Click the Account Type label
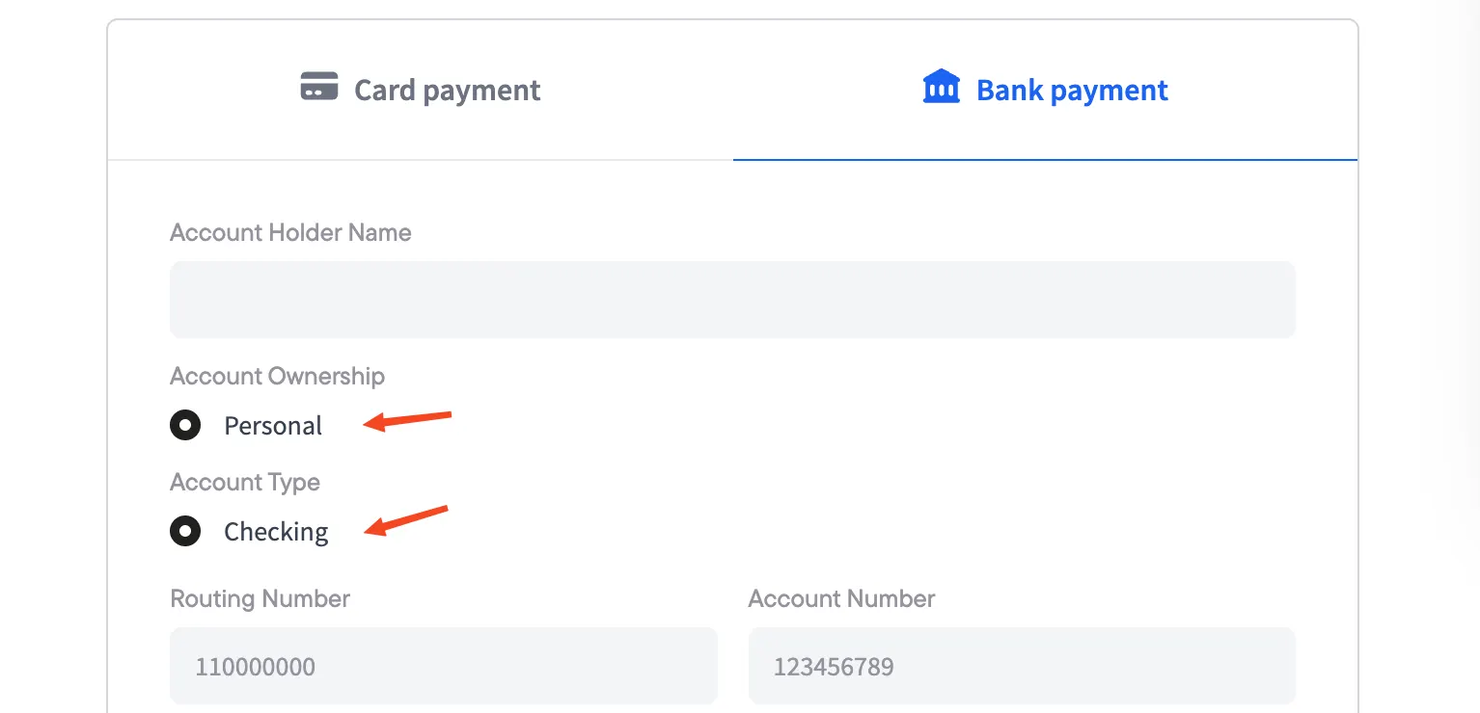 [245, 482]
